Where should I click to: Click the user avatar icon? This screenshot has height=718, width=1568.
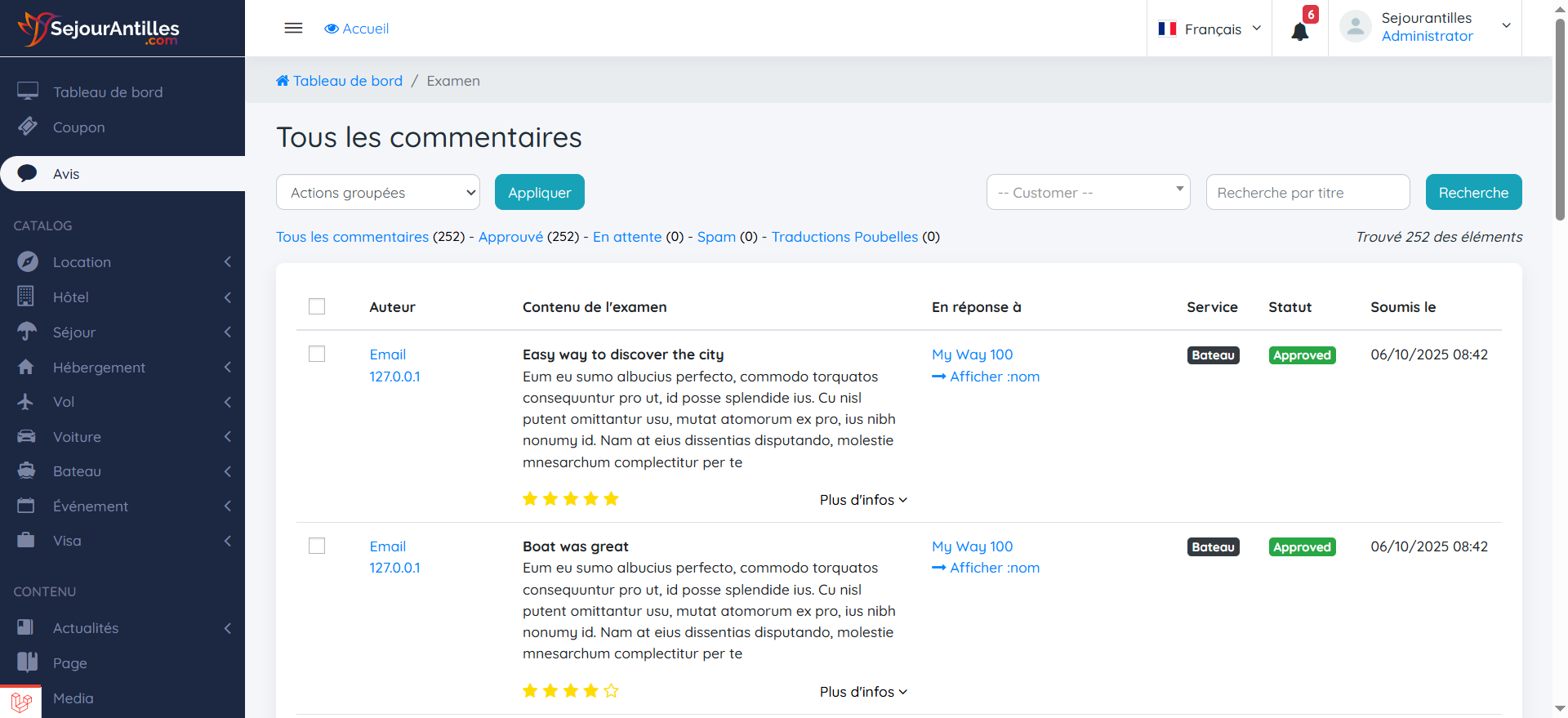click(x=1355, y=27)
